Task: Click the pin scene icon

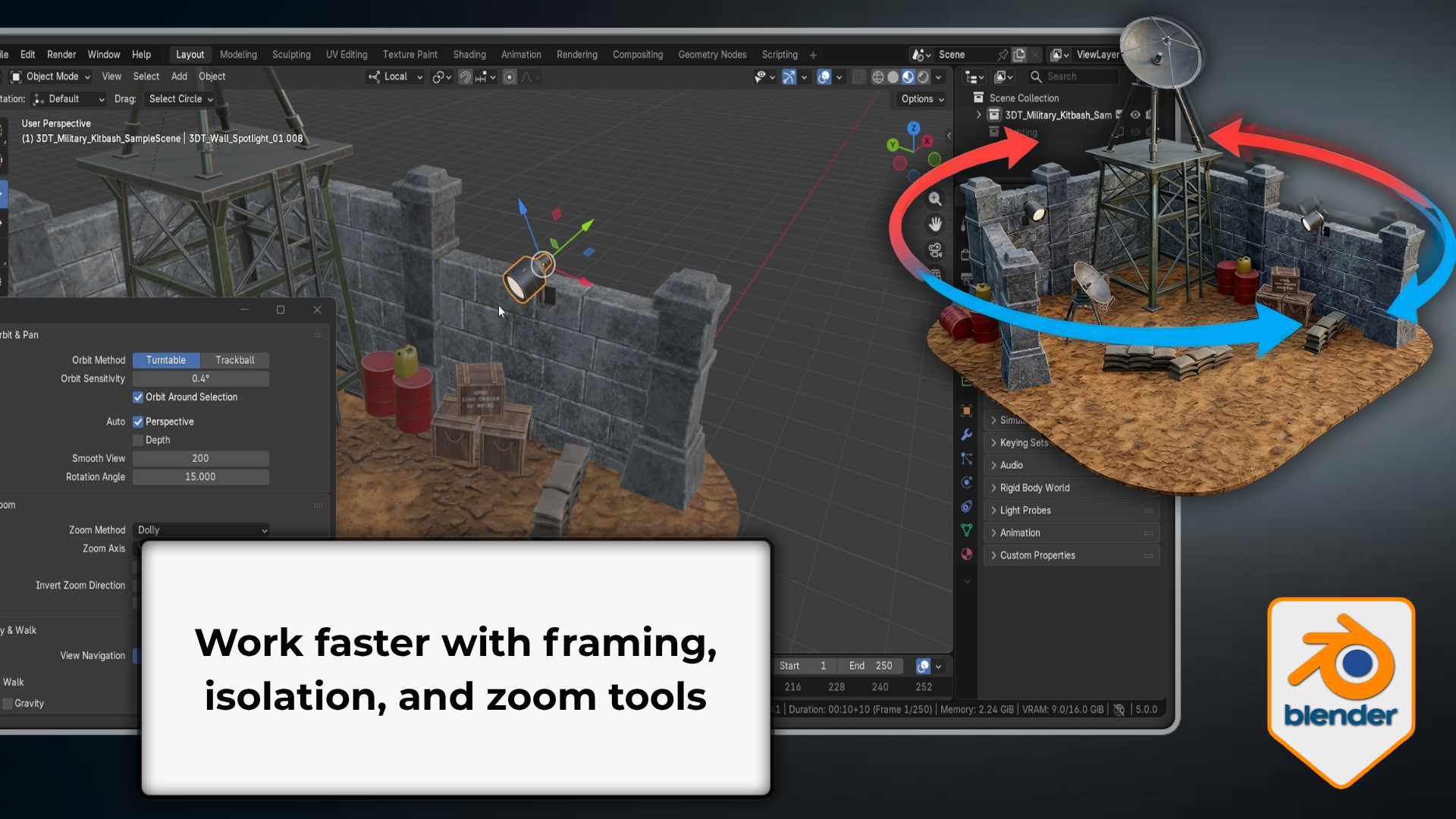Action: click(1003, 55)
